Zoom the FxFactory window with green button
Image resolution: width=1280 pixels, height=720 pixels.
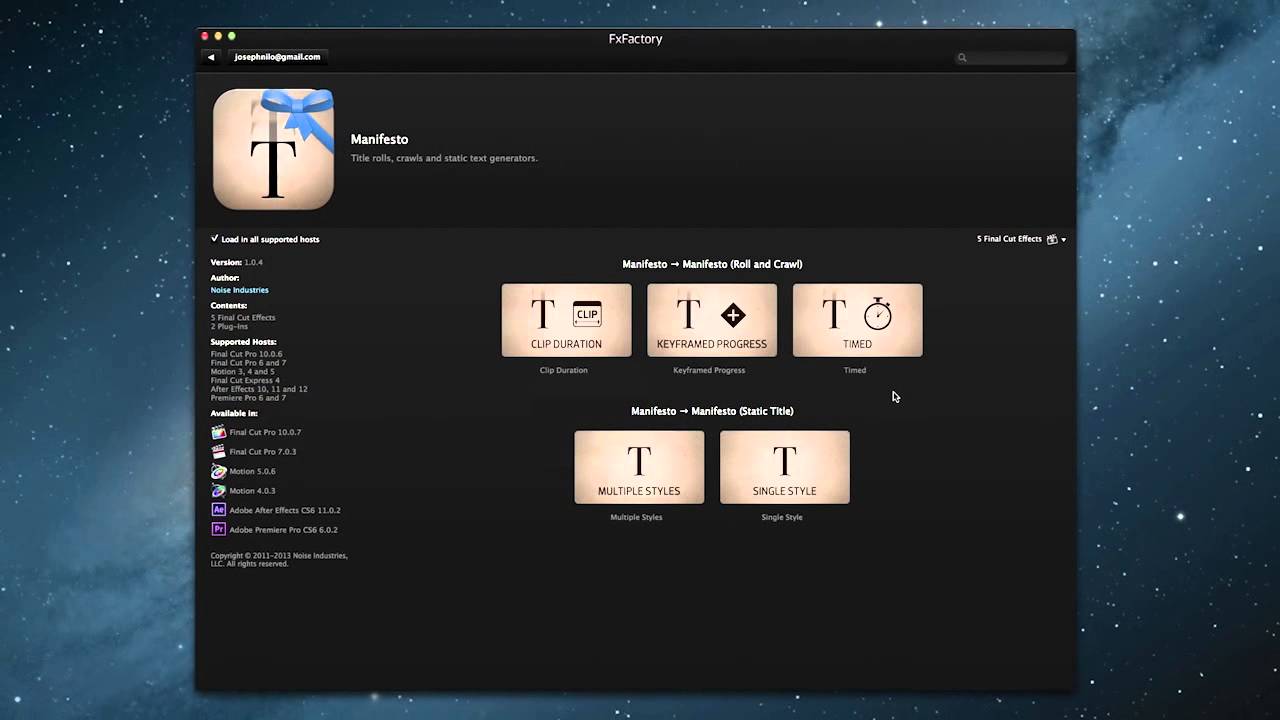[232, 36]
